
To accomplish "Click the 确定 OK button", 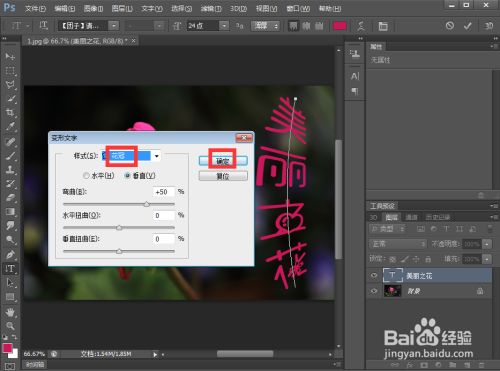I will tap(223, 161).
